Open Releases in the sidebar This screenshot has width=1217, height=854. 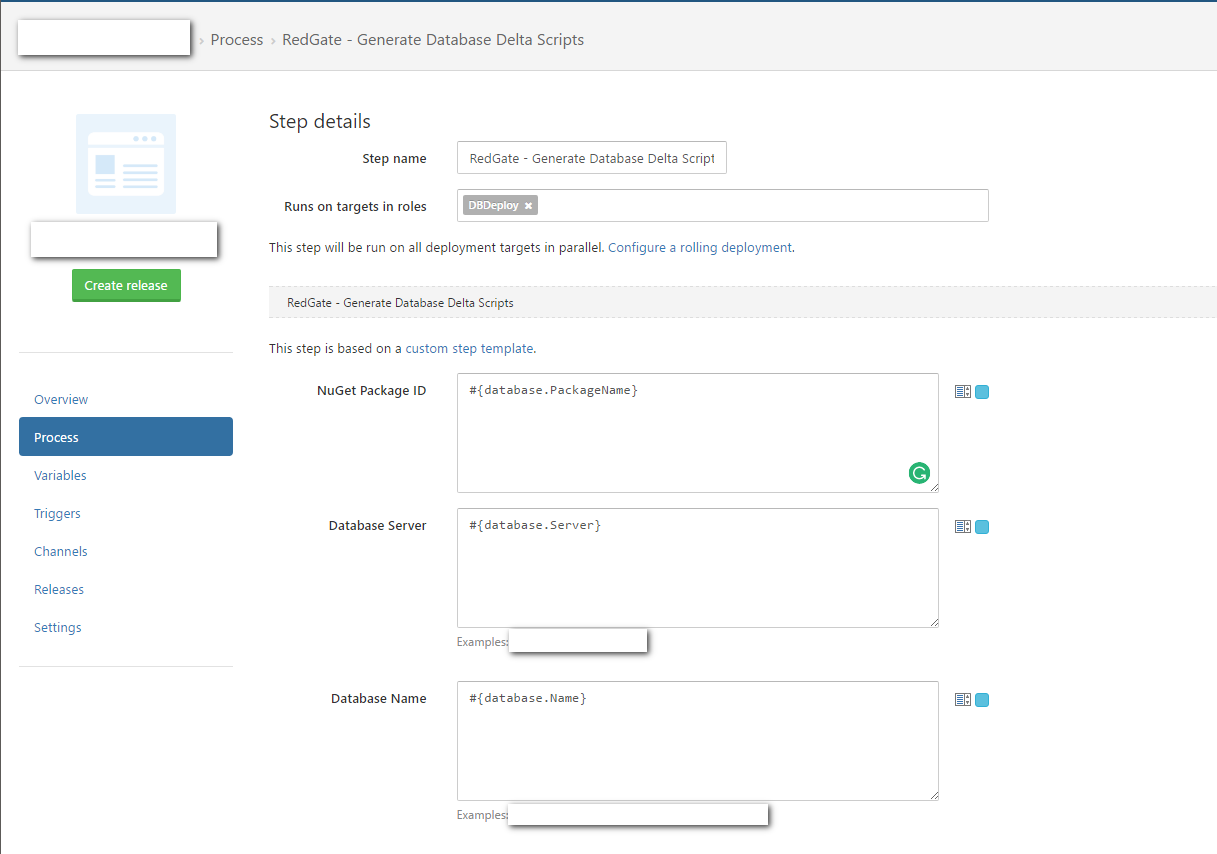[x=59, y=589]
